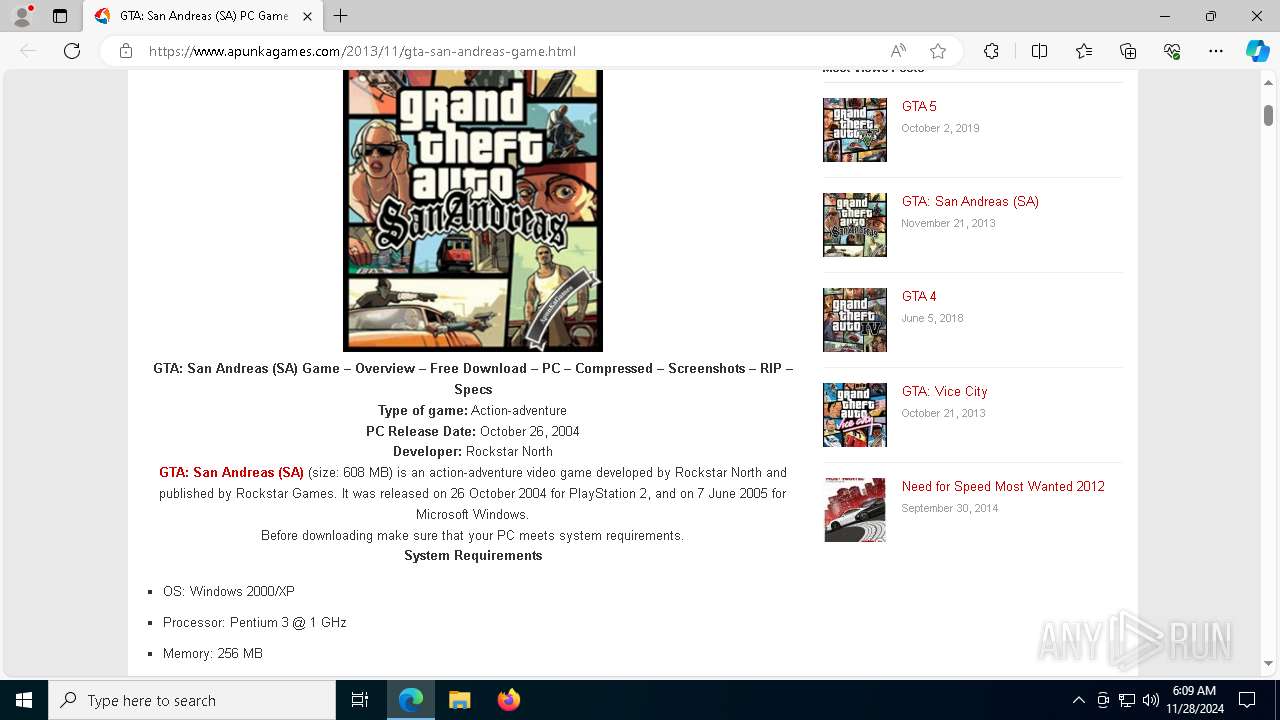Open the tab actions menu icon

pyautogui.click(x=60, y=16)
